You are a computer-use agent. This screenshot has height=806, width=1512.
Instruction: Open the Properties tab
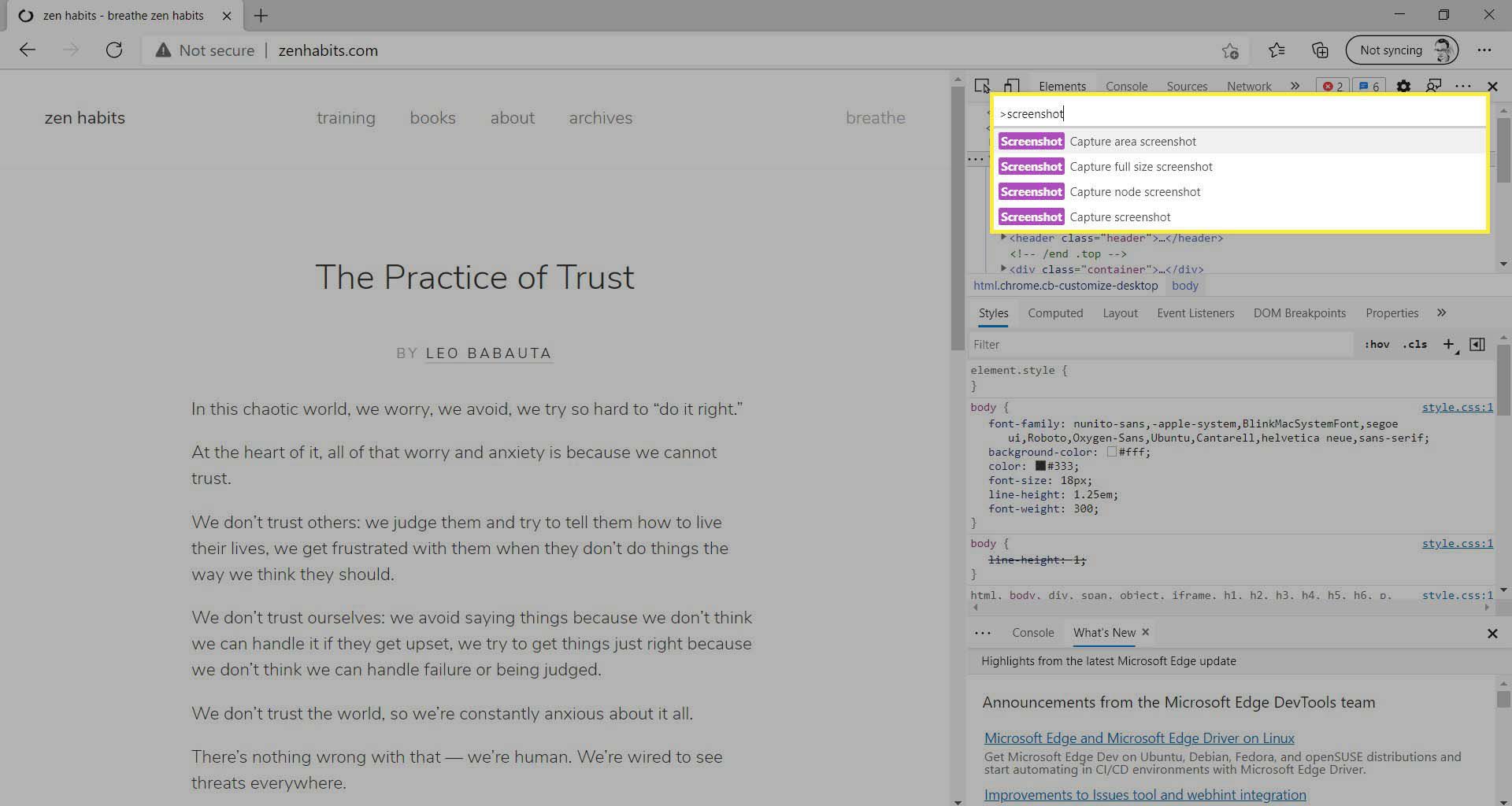(1392, 313)
